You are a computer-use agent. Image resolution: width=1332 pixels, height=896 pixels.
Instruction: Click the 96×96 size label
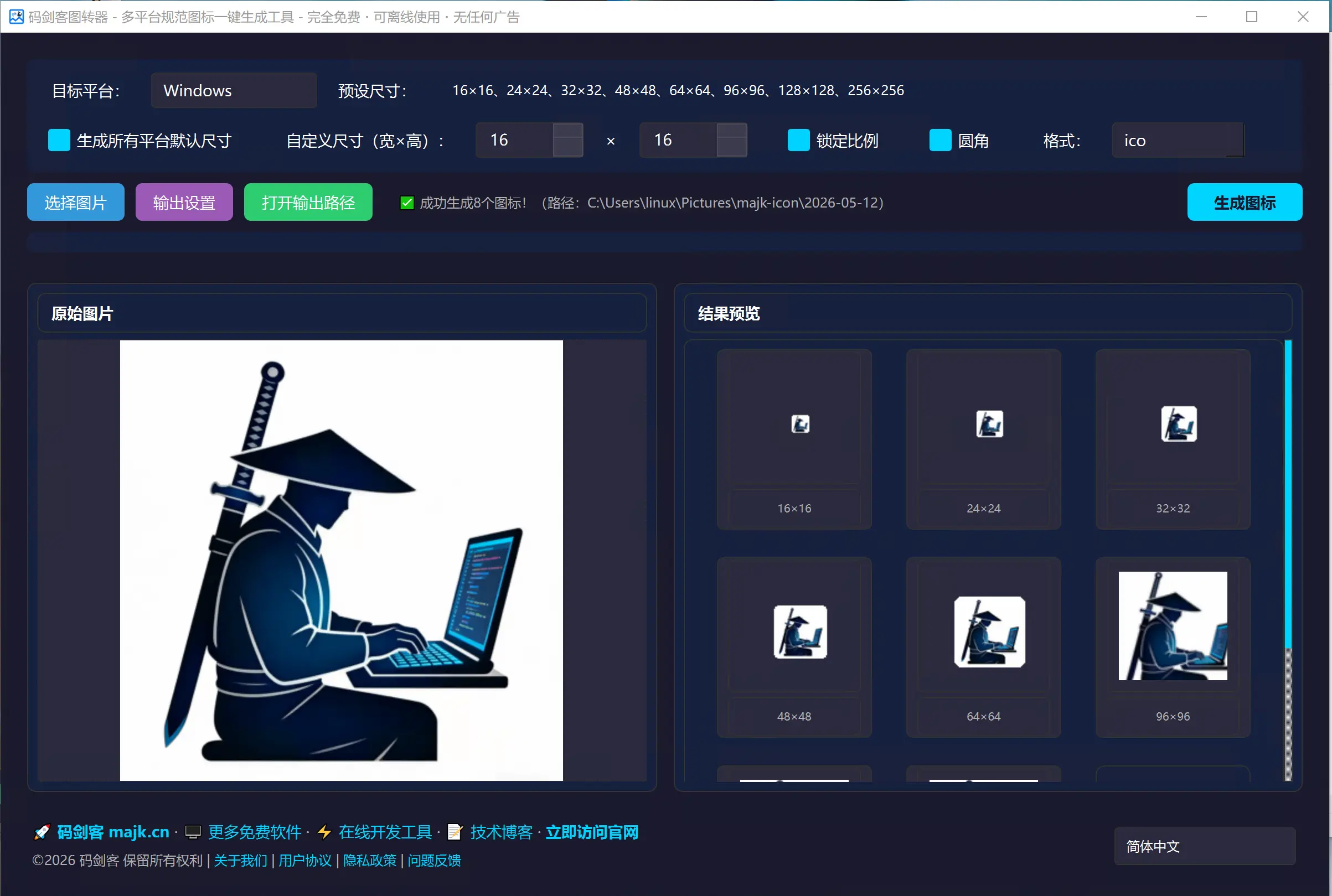[1173, 716]
